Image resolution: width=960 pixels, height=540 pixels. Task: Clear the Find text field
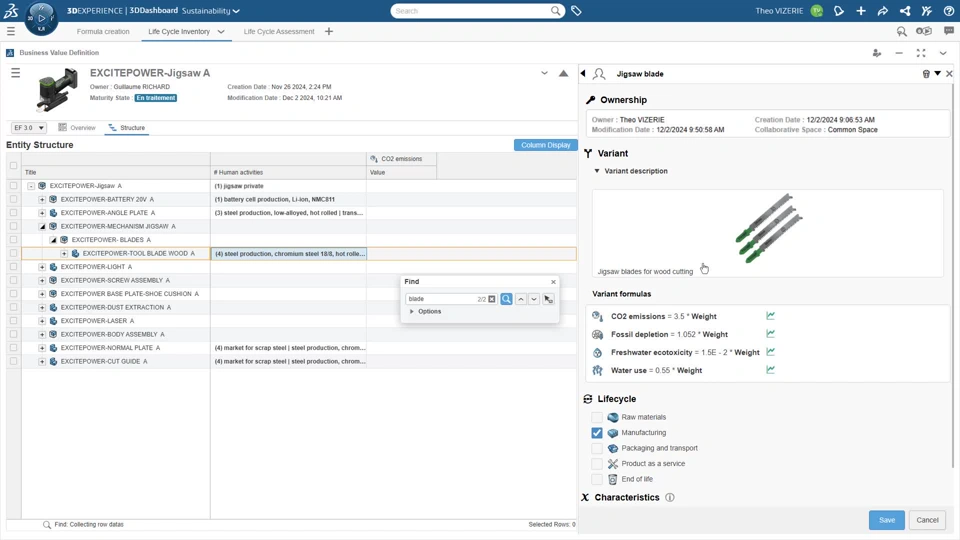(x=492, y=299)
